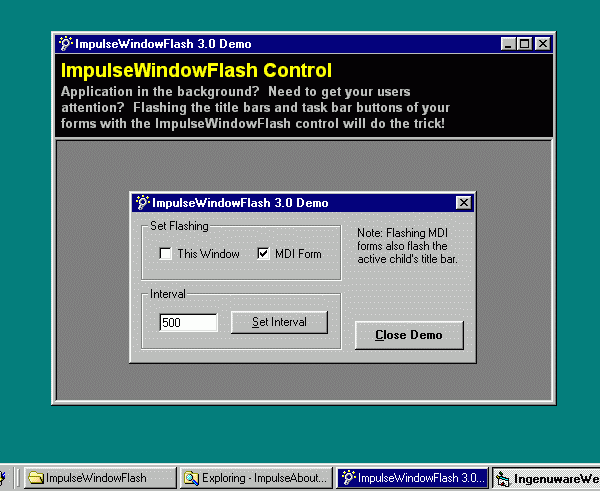Screen dimensions: 600x491
Task: Click the lightbulb icon in child dialog title bar
Action: coord(143,202)
